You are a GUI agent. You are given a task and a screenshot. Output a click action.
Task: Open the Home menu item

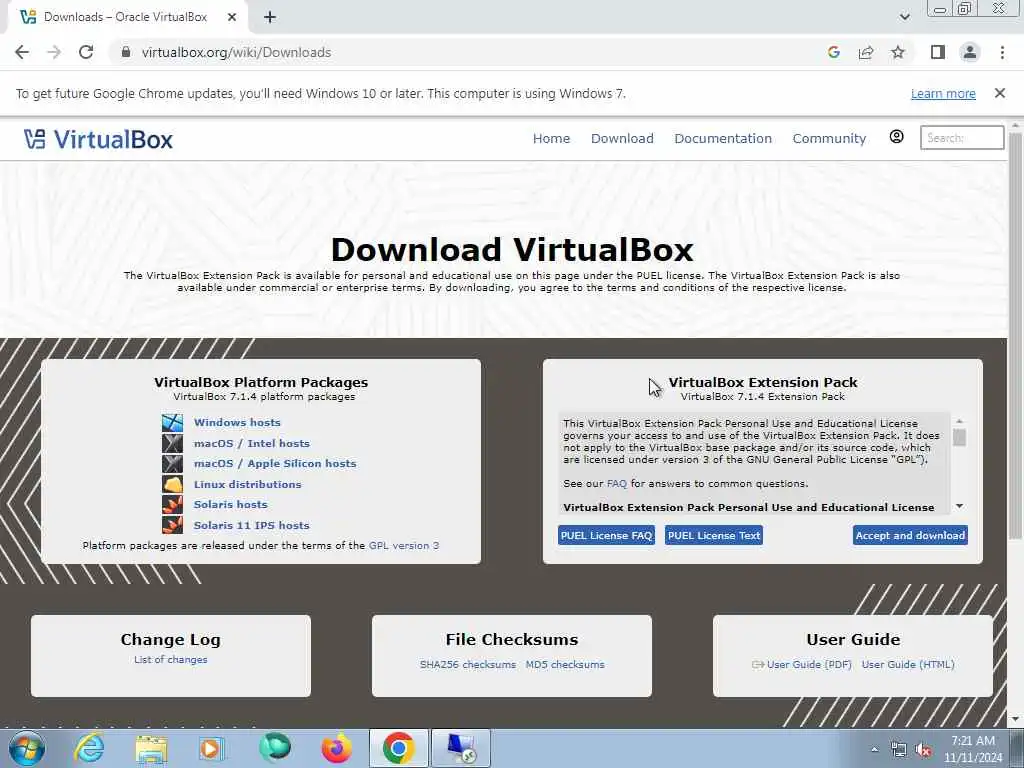pos(551,138)
